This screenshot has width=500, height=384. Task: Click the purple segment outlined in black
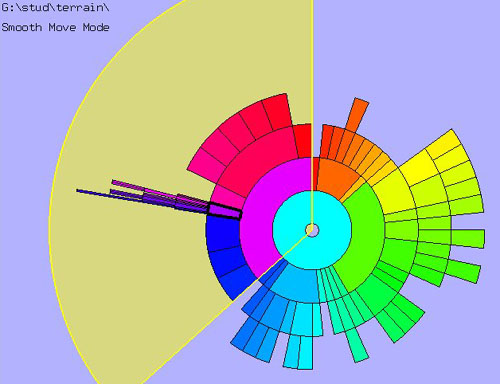pos(225,211)
